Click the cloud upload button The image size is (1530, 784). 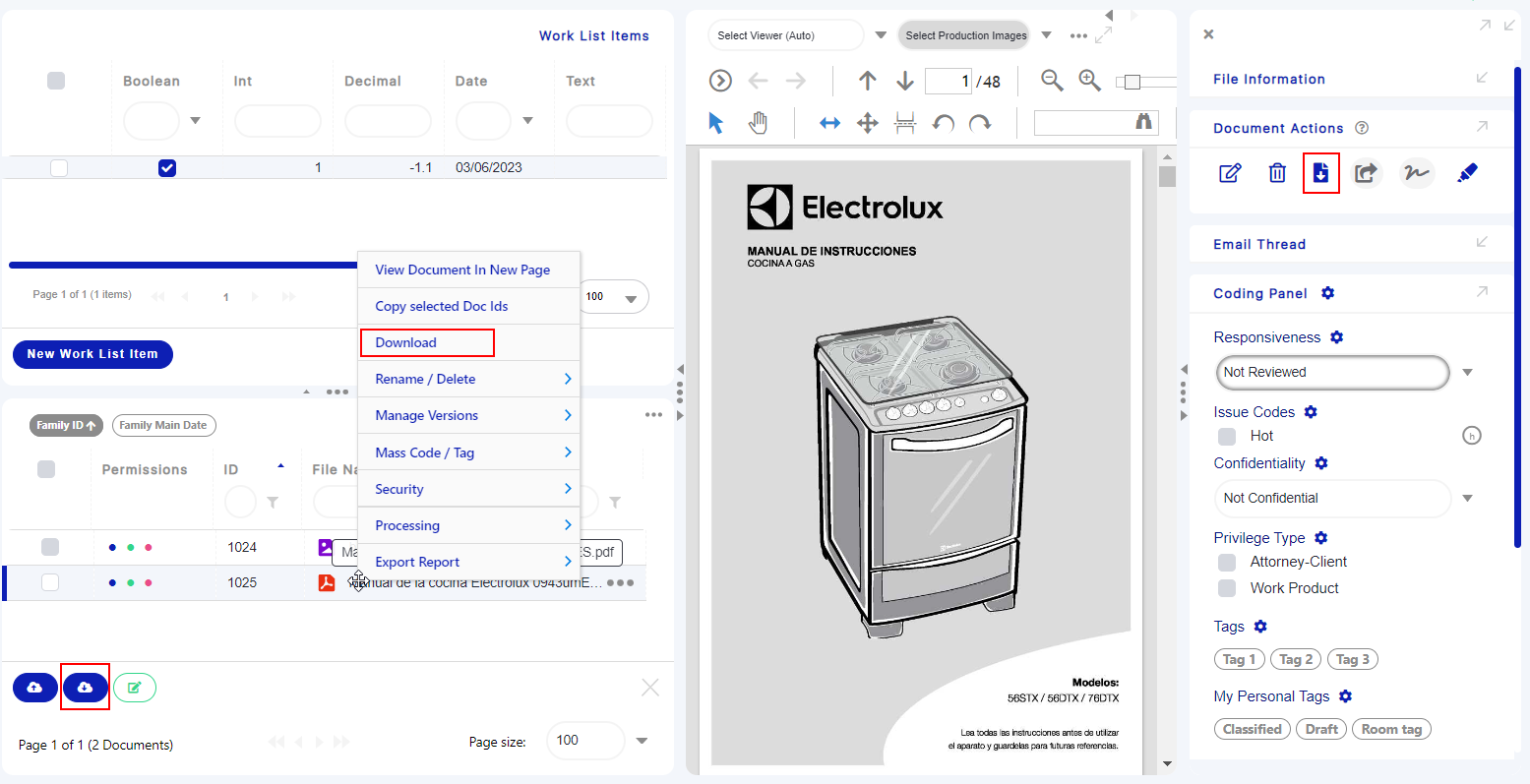(x=35, y=688)
